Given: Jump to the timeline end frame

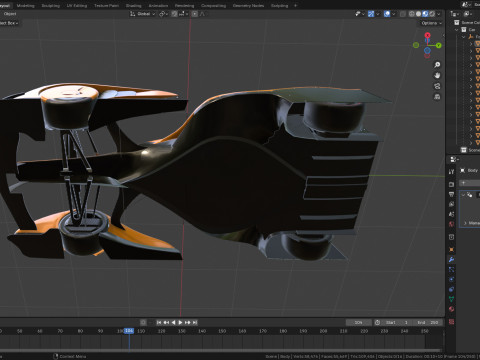Looking at the screenshot, I should coord(195,322).
